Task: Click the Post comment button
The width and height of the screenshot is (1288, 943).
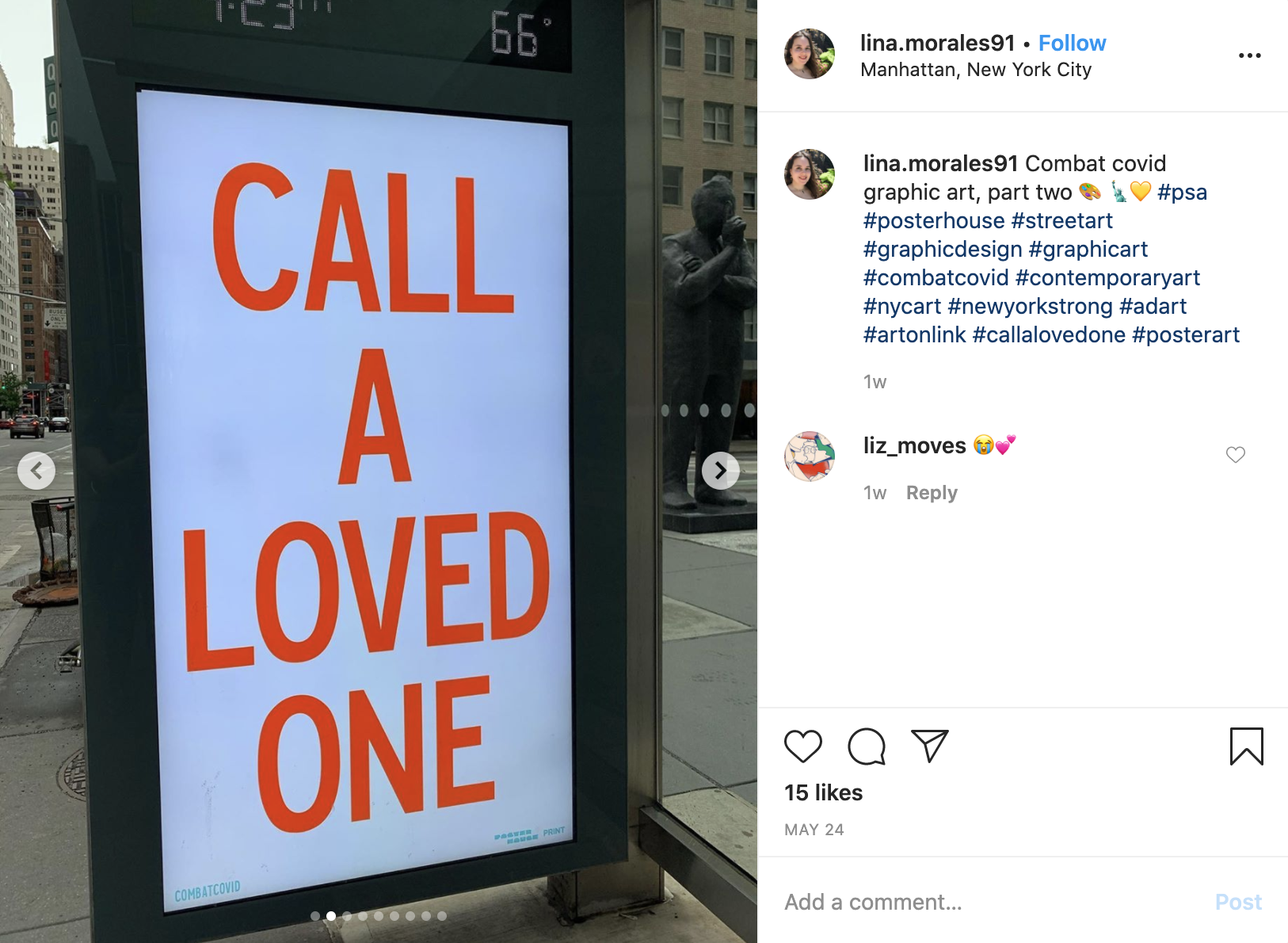Action: (x=1238, y=902)
